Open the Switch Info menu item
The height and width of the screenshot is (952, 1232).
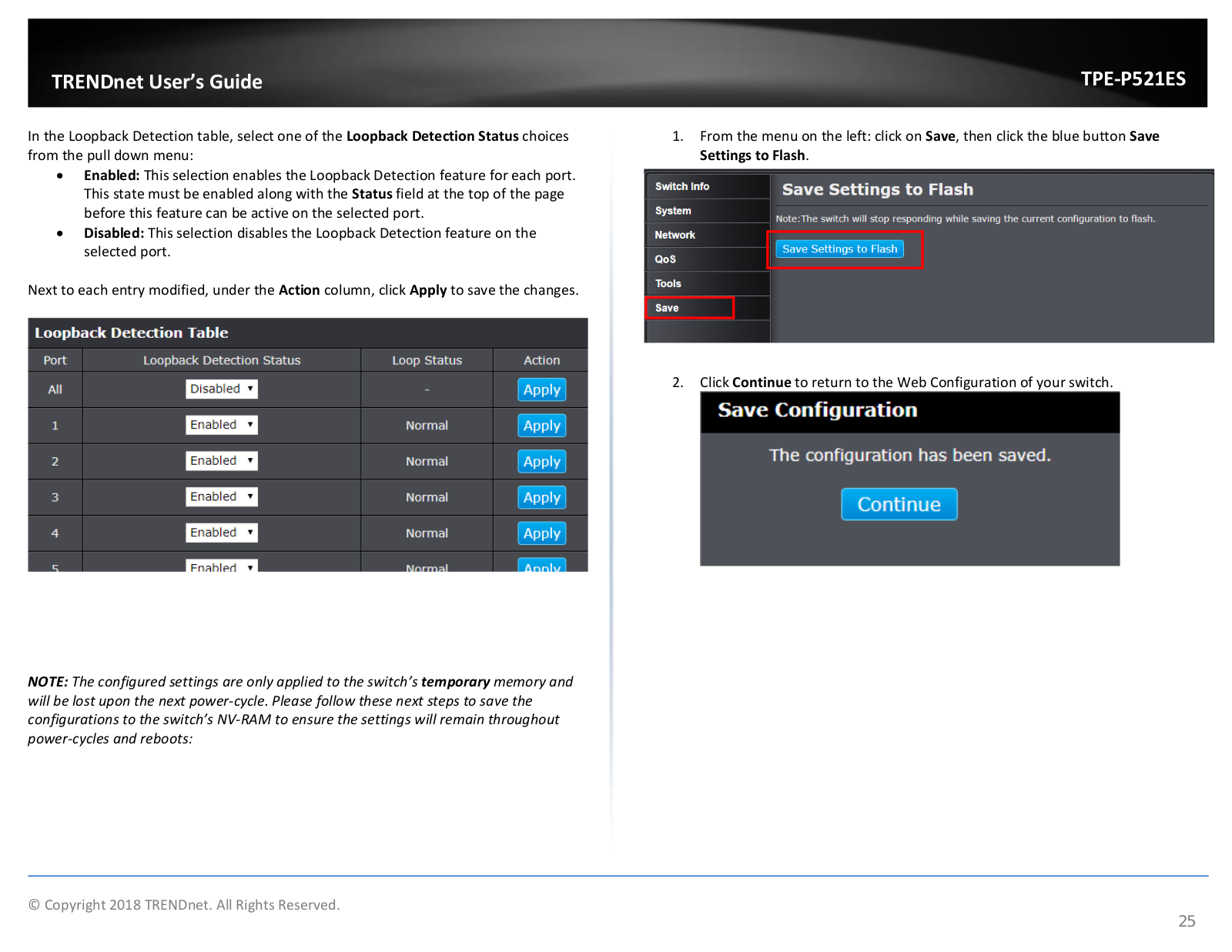(x=707, y=186)
